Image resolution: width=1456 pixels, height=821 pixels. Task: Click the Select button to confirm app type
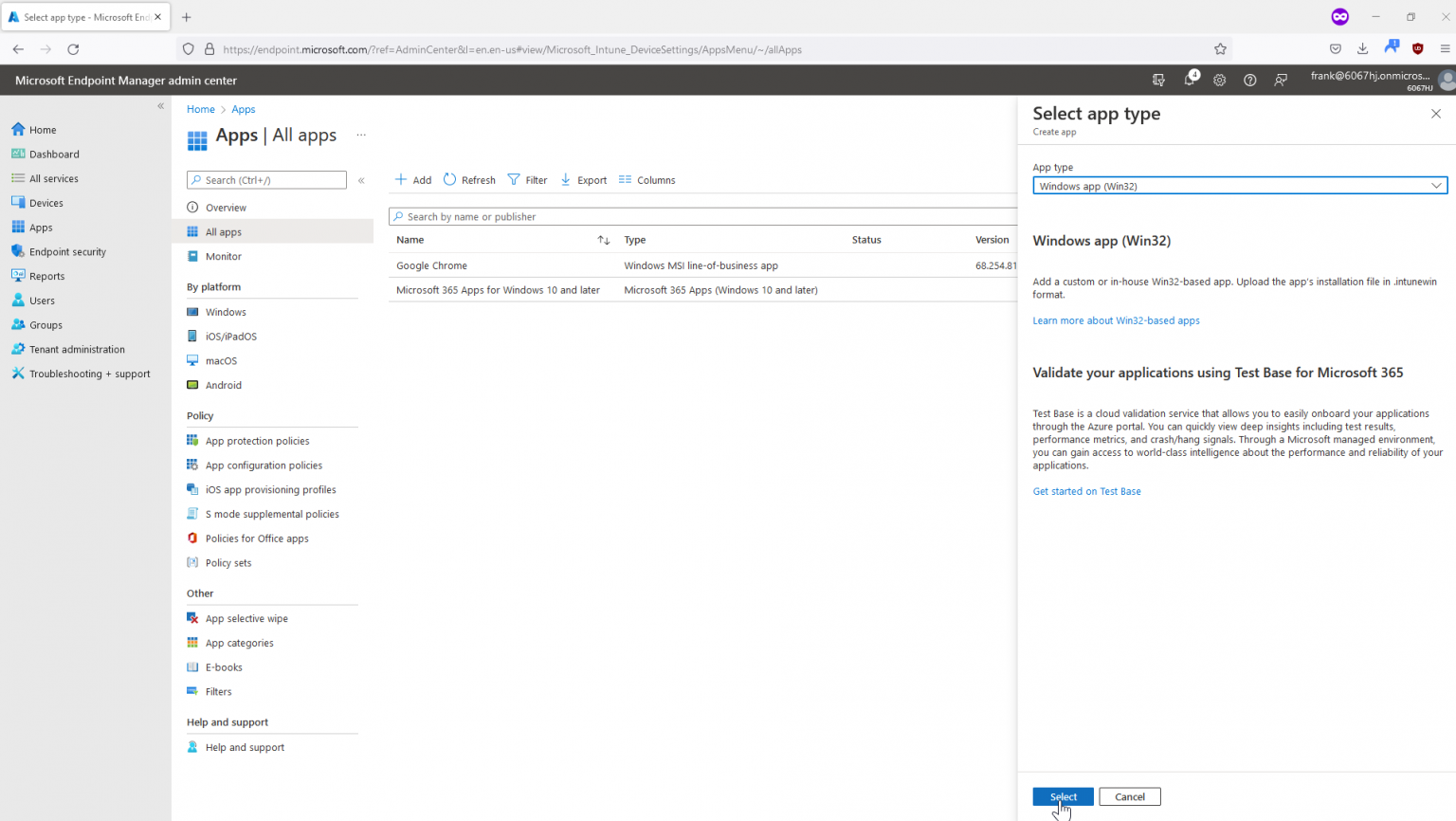tap(1062, 796)
